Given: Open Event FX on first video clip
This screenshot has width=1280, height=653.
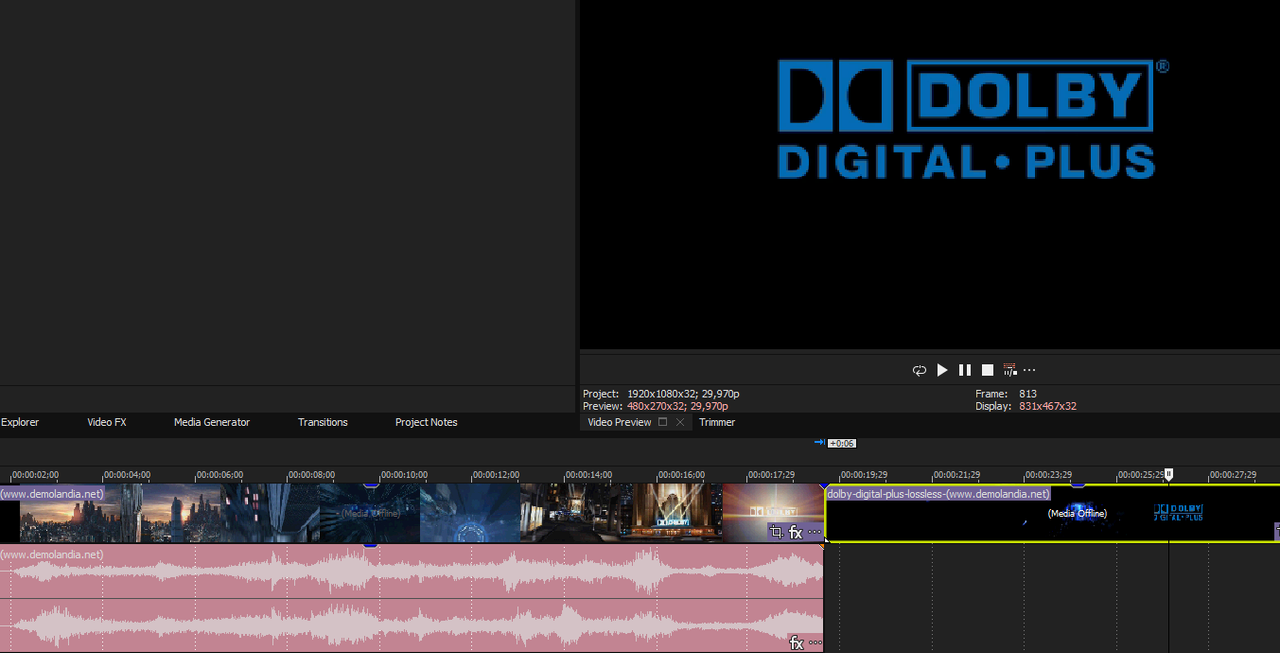Looking at the screenshot, I should (x=796, y=532).
